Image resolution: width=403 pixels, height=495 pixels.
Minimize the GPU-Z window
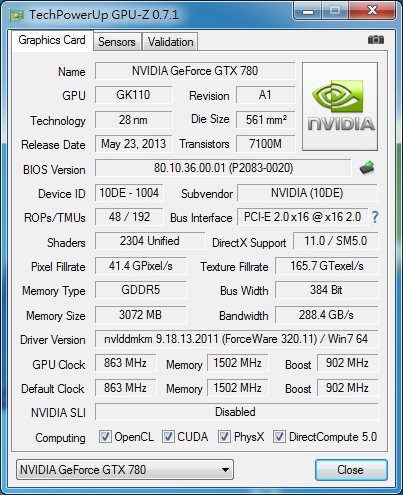(308, 11)
